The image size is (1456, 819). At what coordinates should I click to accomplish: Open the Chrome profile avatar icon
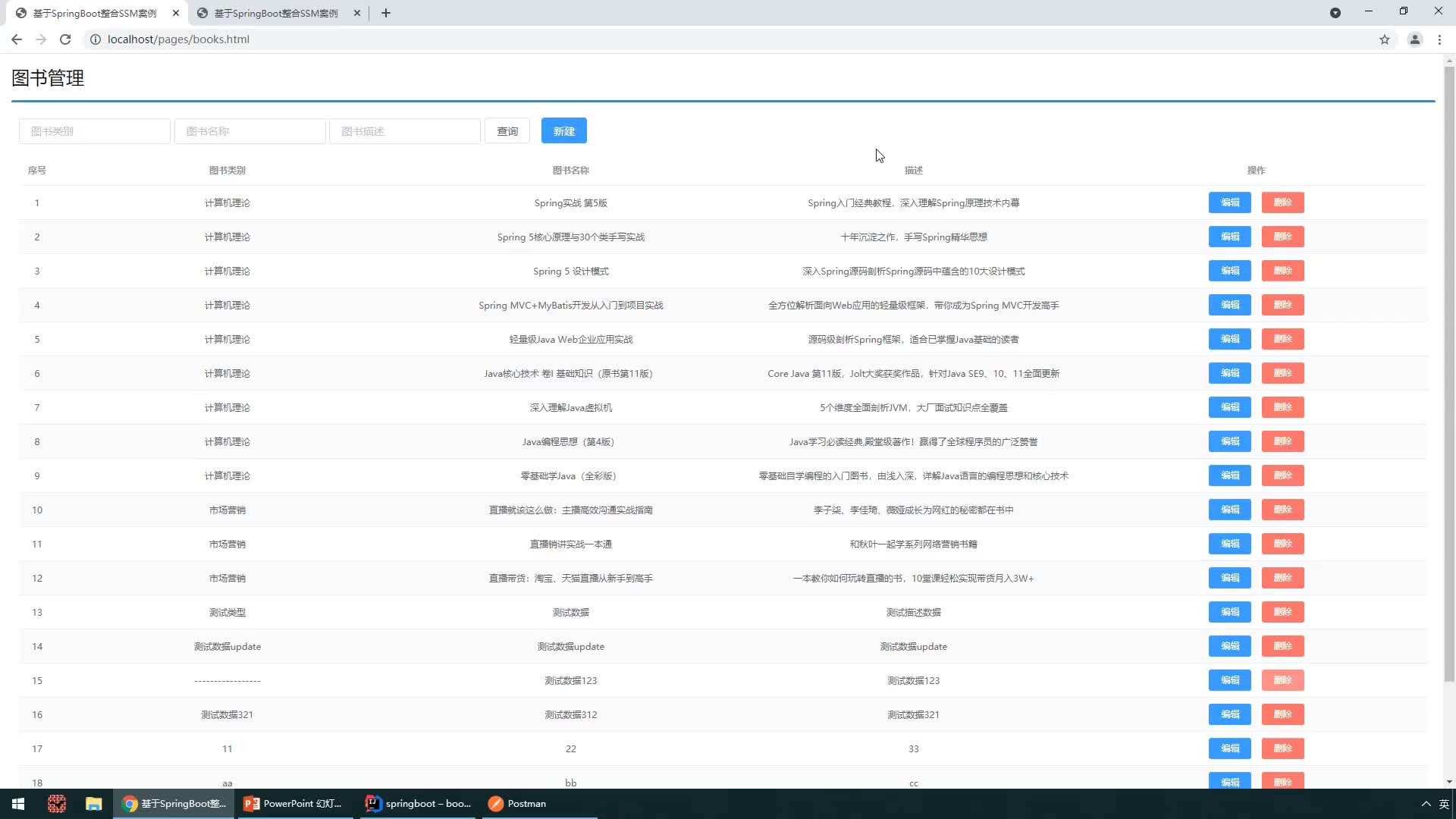(x=1414, y=39)
